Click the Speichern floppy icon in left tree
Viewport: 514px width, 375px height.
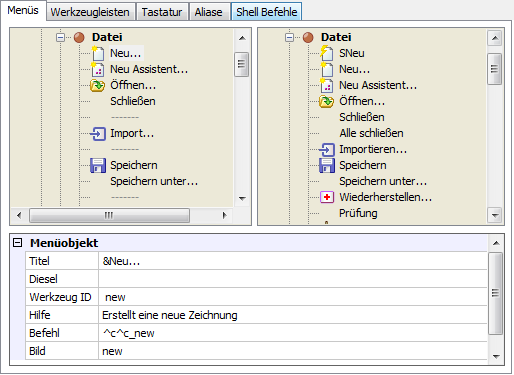[98, 165]
